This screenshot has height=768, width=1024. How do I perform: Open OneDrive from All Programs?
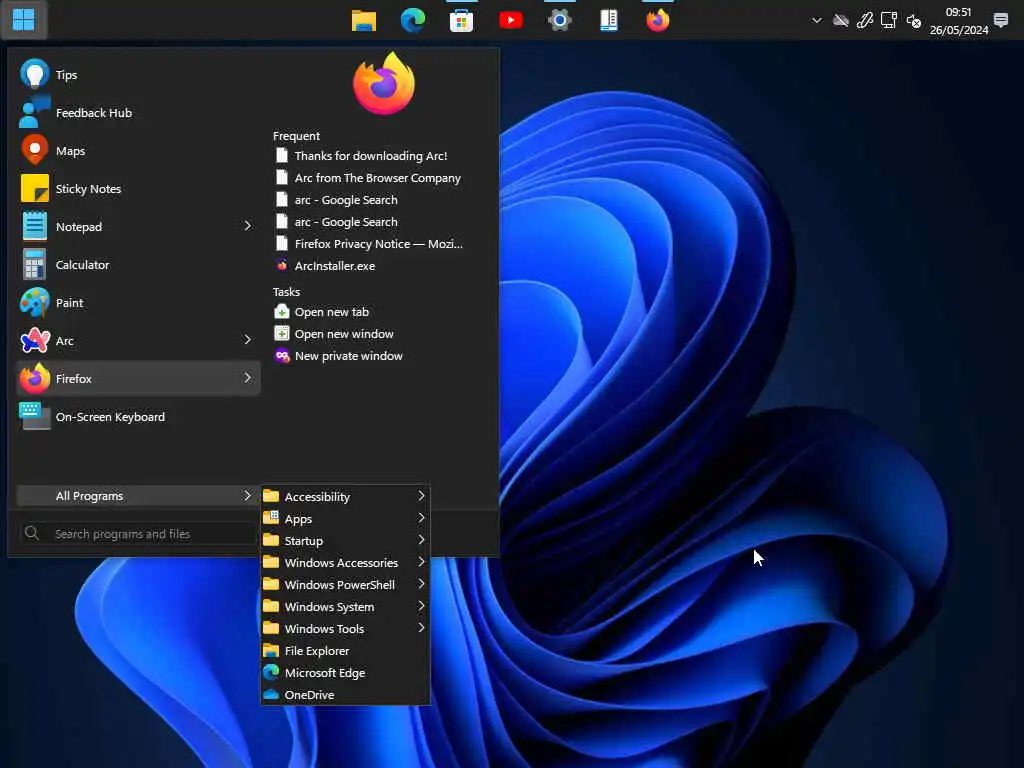click(x=345, y=695)
